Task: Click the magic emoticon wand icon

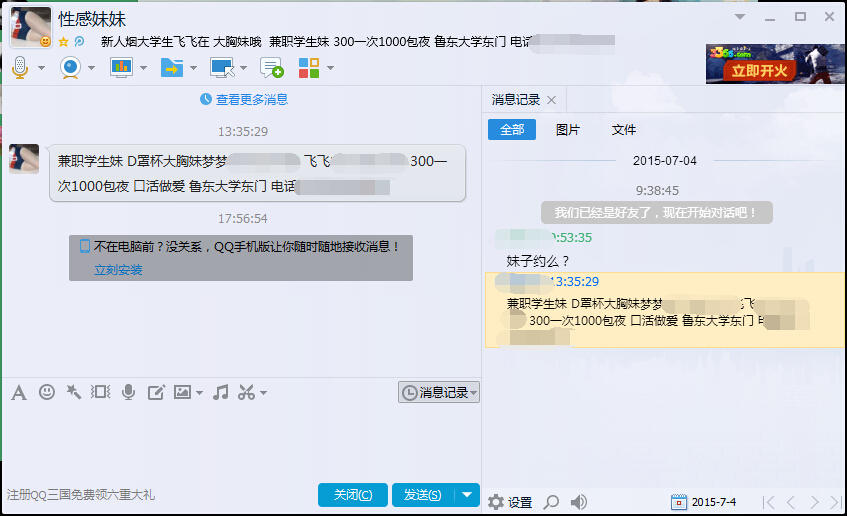Action: [x=73, y=392]
